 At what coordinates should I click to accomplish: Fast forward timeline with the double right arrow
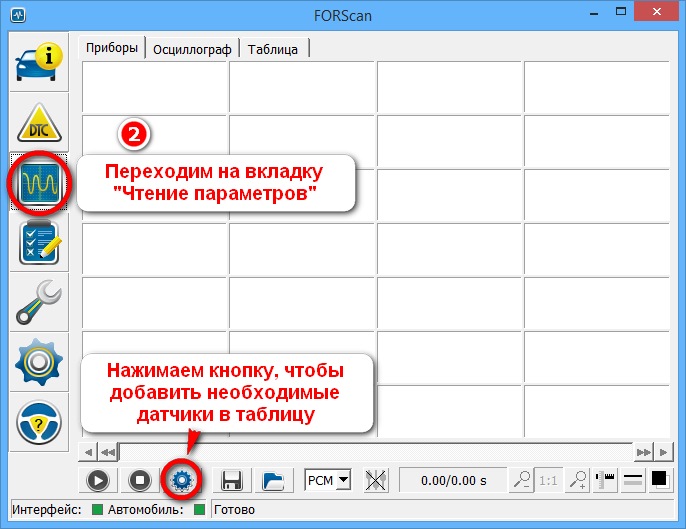[644, 452]
